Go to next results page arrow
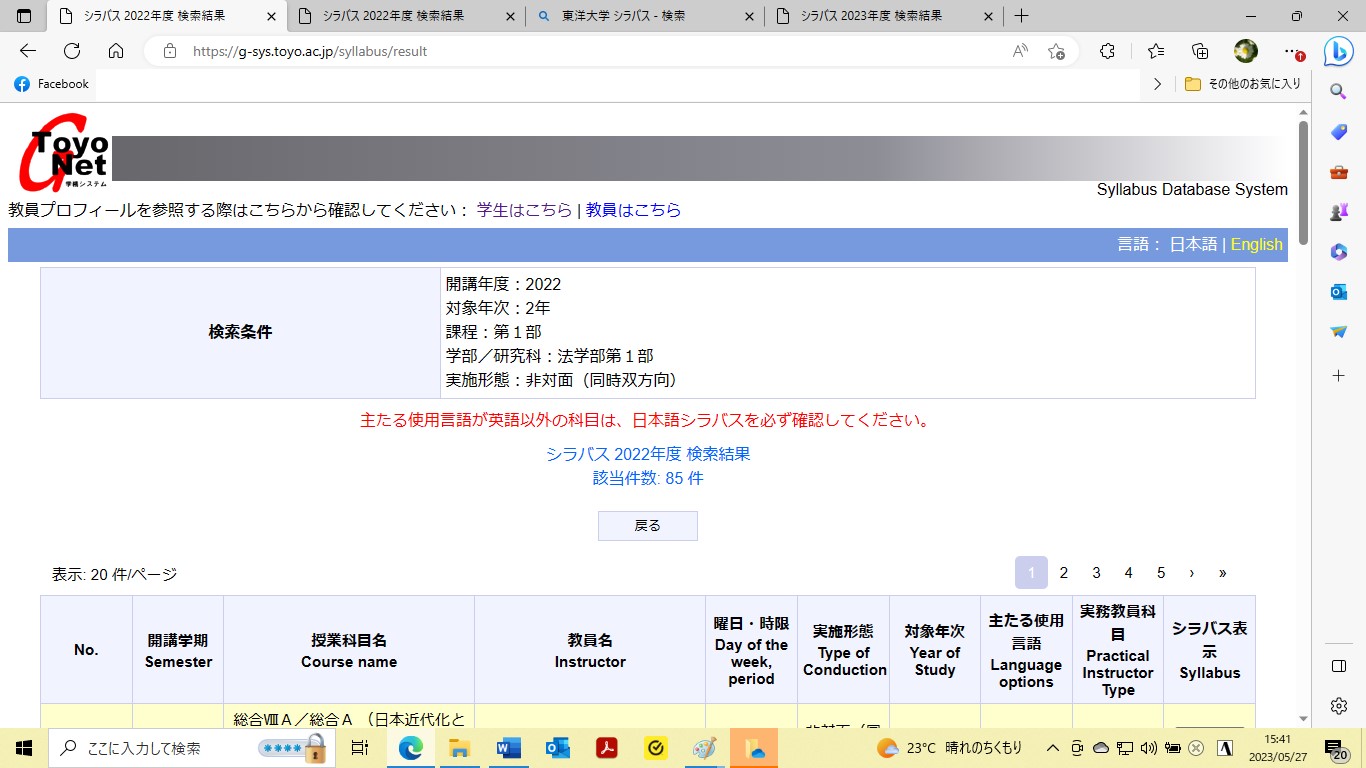 pos(1192,573)
